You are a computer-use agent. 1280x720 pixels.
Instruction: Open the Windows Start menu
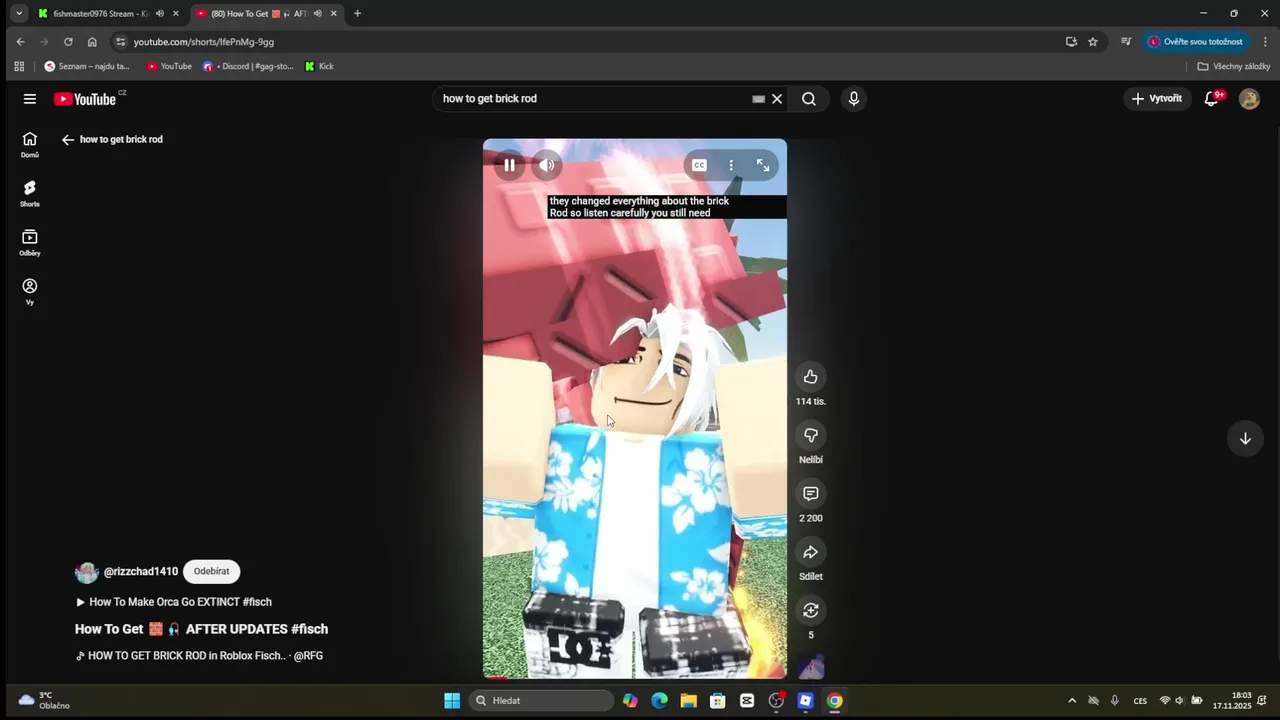click(452, 701)
